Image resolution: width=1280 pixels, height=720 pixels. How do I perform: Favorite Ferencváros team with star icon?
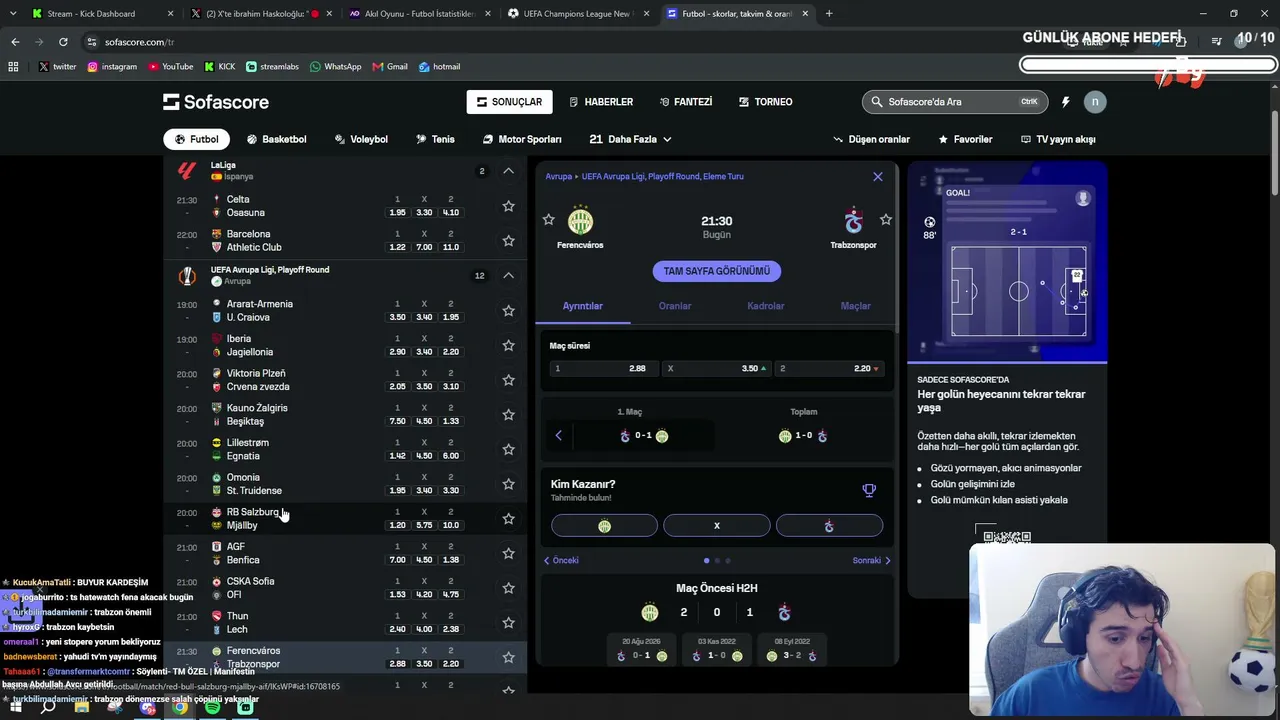(x=548, y=220)
